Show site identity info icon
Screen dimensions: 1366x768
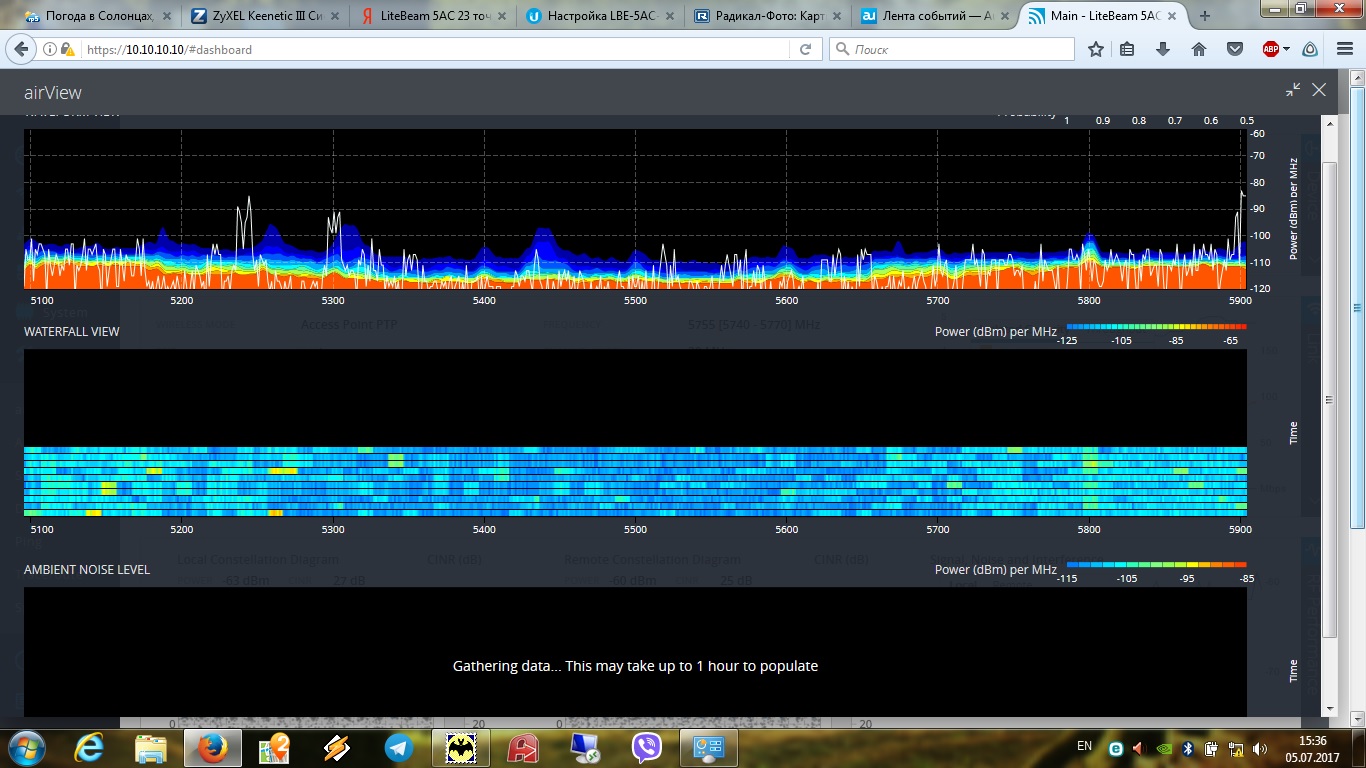pyautogui.click(x=50, y=49)
